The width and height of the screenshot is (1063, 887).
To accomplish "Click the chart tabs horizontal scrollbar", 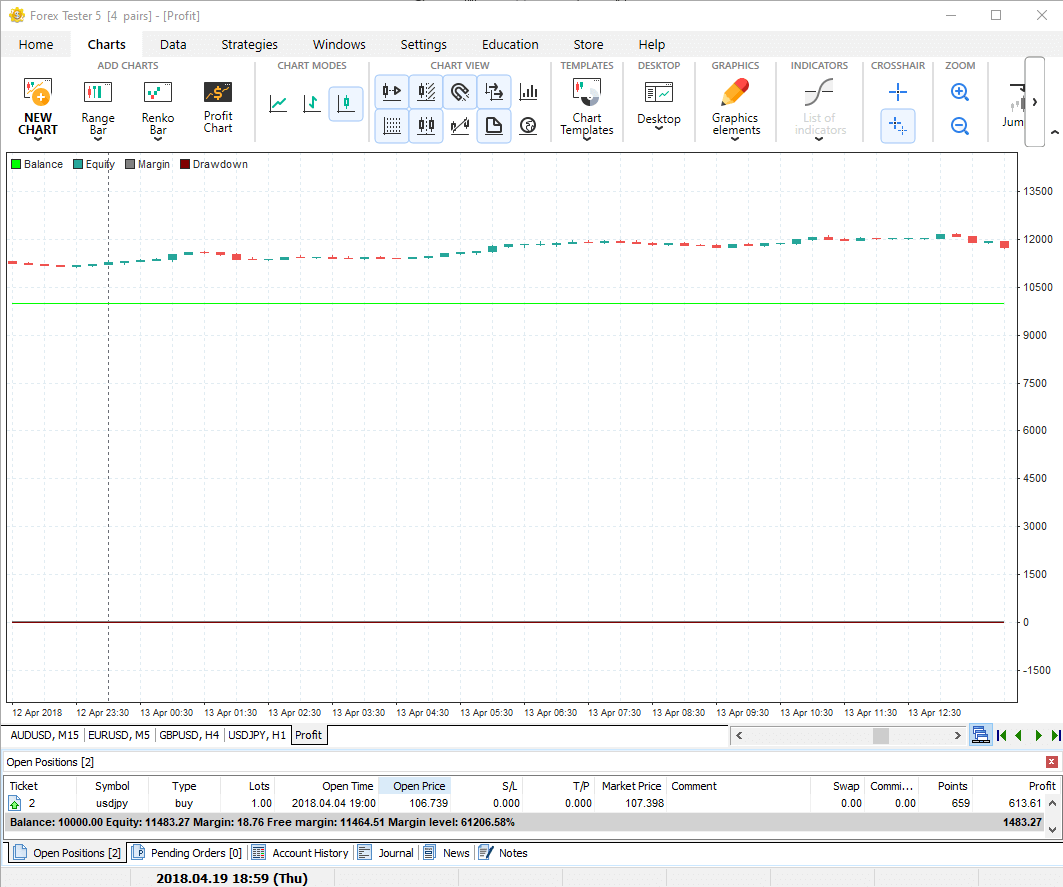I will 848,735.
